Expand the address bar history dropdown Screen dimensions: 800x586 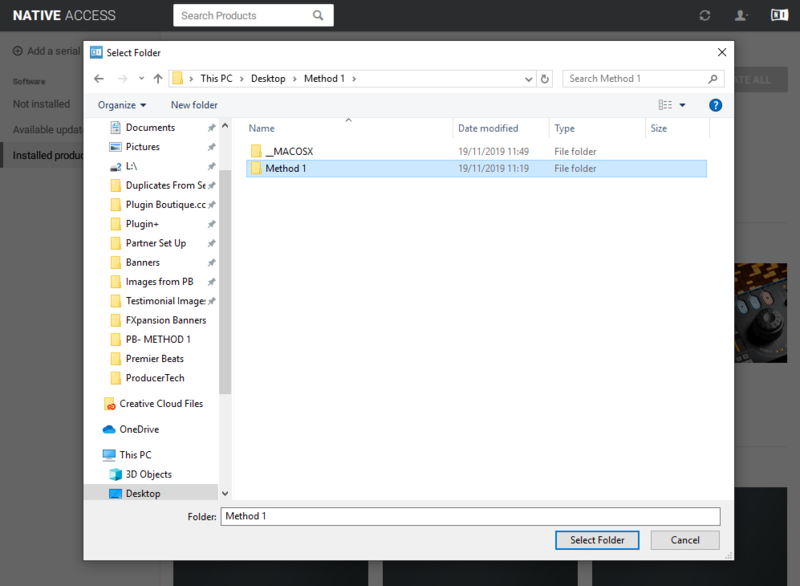point(529,79)
